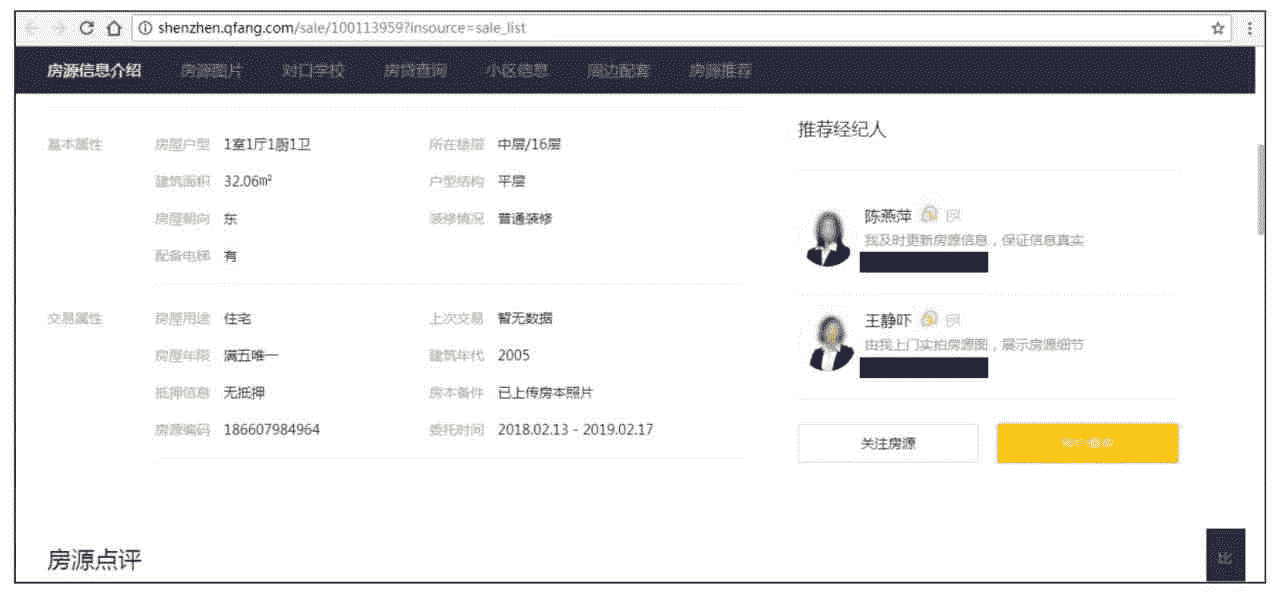Bookmark this page with the star icon
This screenshot has height=595, width=1280.
(1217, 28)
